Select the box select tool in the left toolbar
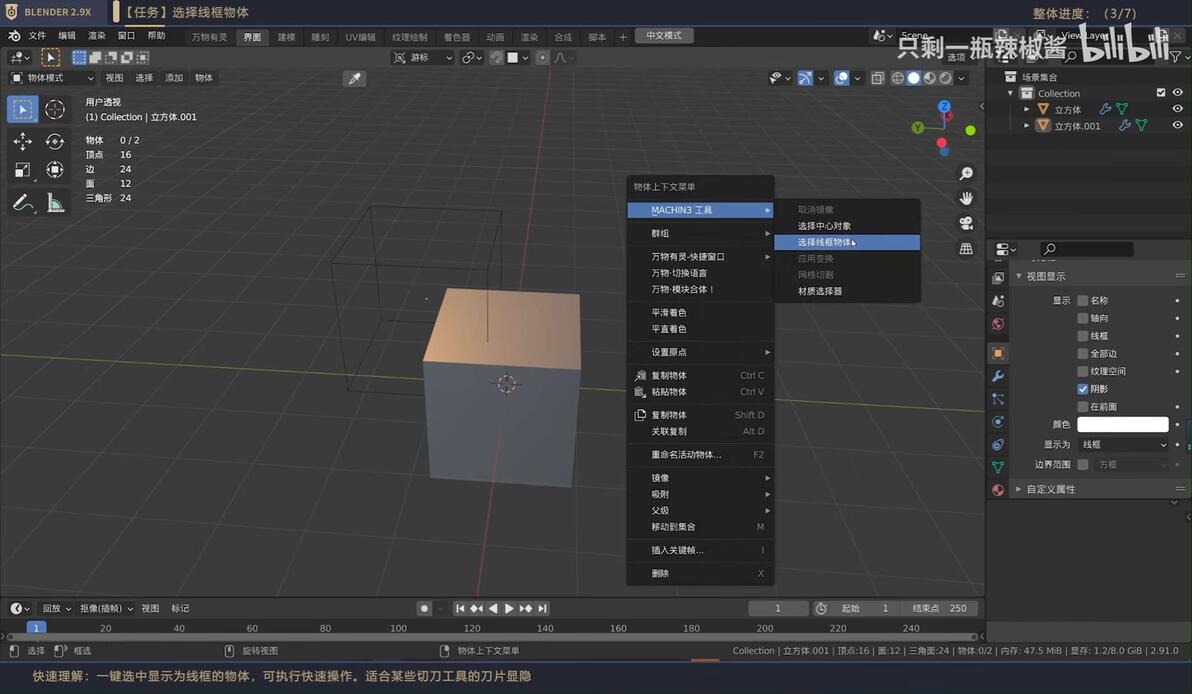Screen dimensions: 1192x694 pyautogui.click(x=23, y=109)
